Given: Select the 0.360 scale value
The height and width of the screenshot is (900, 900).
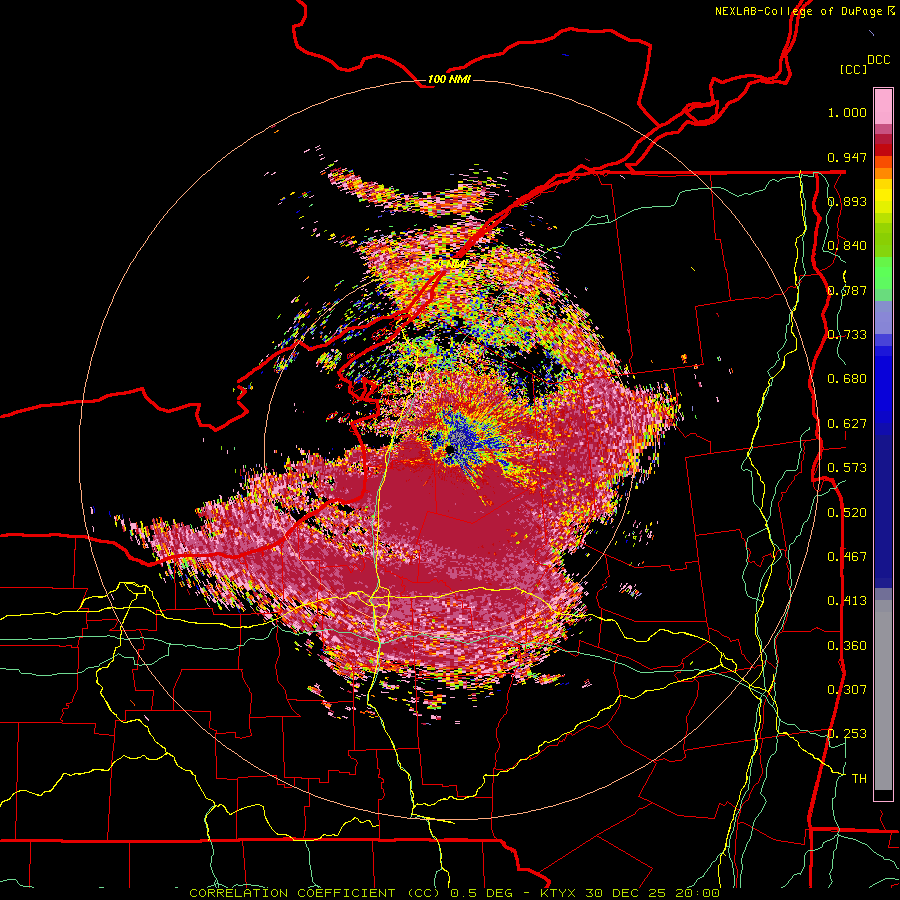Looking at the screenshot, I should [x=847, y=646].
